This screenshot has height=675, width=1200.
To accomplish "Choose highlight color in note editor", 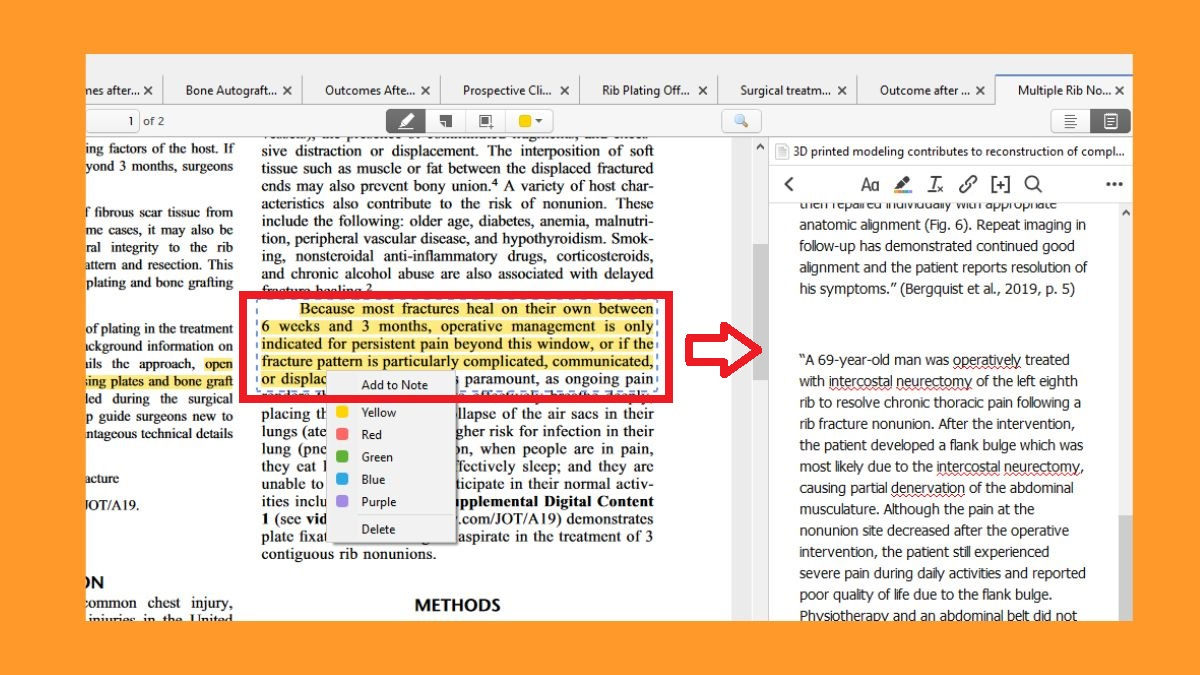I will (x=902, y=184).
